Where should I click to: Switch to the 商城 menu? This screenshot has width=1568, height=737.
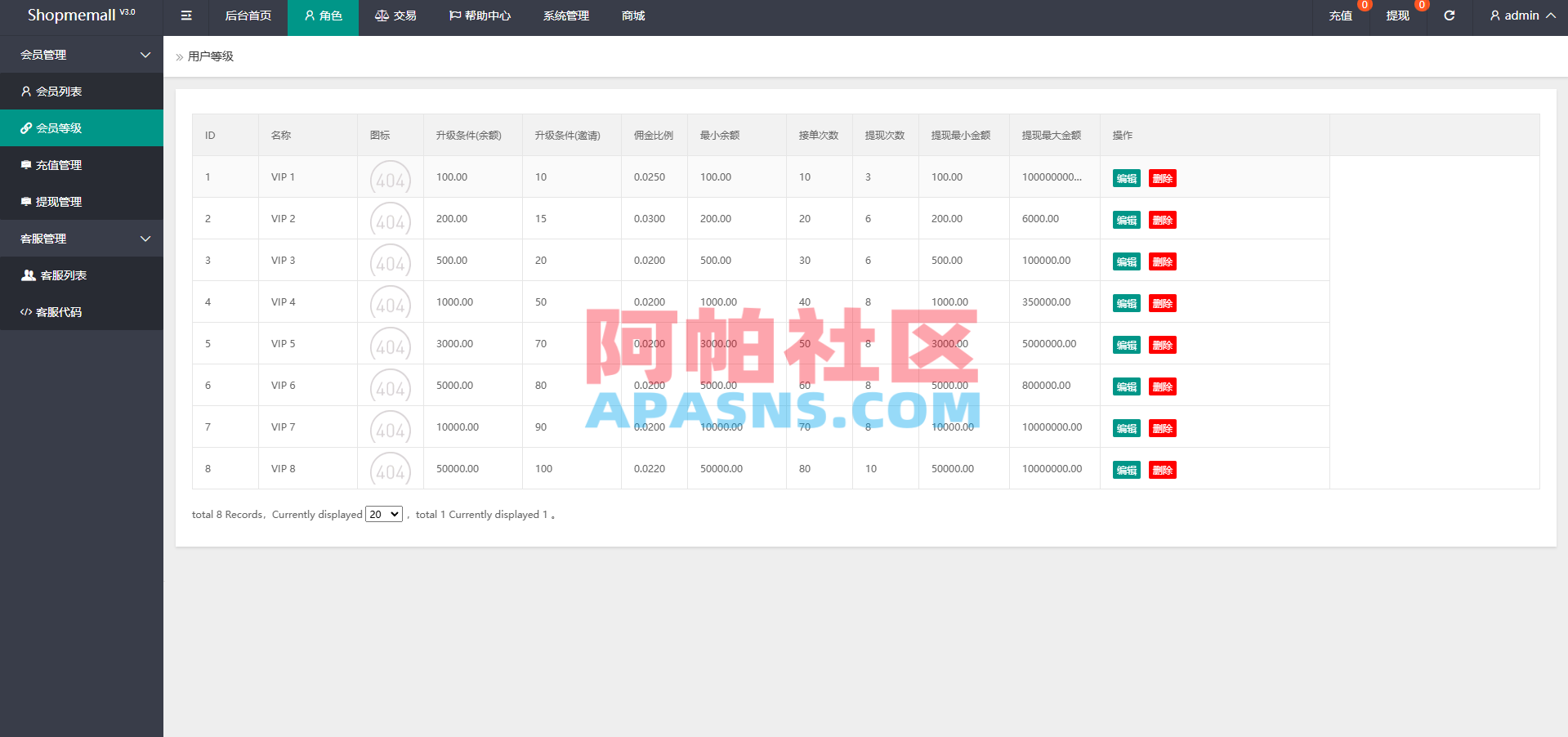pos(632,15)
